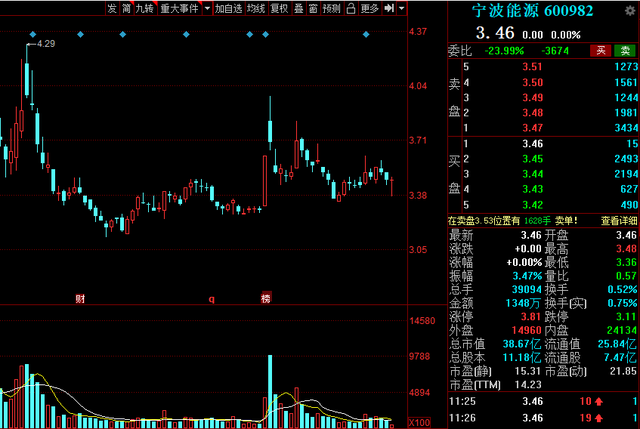Click the 市盈(TTM) value 14.23

tap(528, 385)
